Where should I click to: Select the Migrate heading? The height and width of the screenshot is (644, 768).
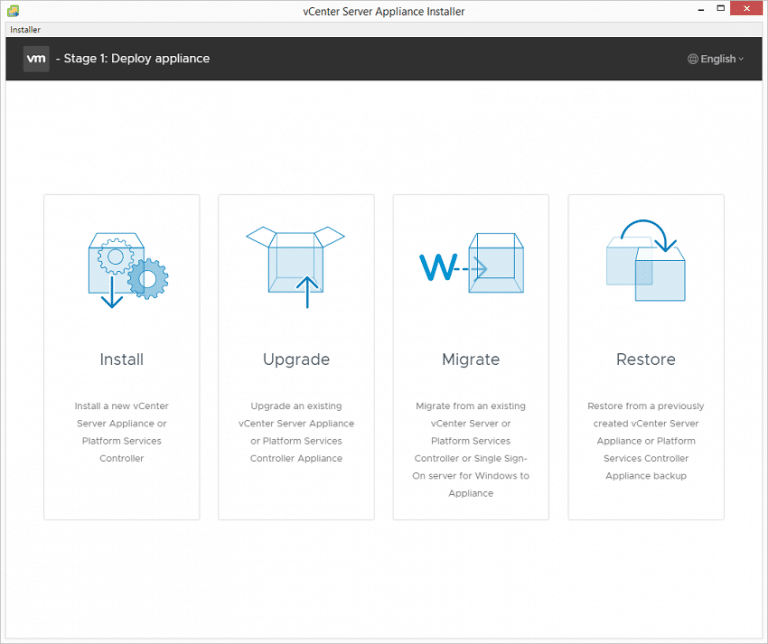471,360
